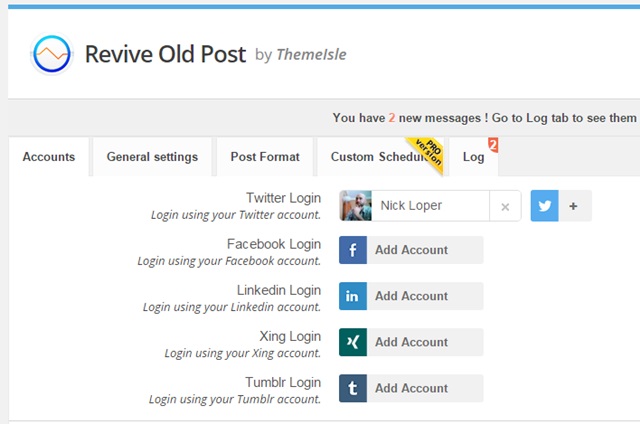Click the Tumblr Login label
640x424 pixels.
pyautogui.click(x=283, y=382)
